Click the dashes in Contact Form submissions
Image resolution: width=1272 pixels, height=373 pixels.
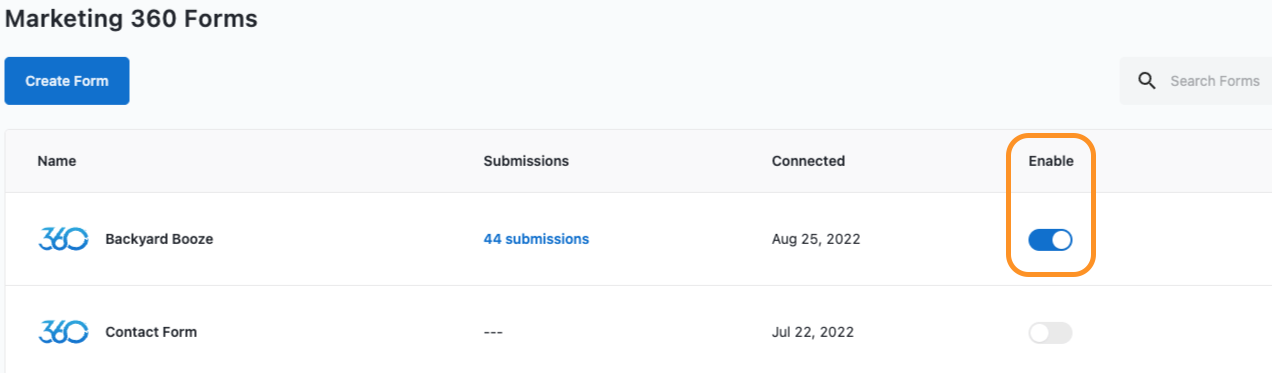point(493,332)
